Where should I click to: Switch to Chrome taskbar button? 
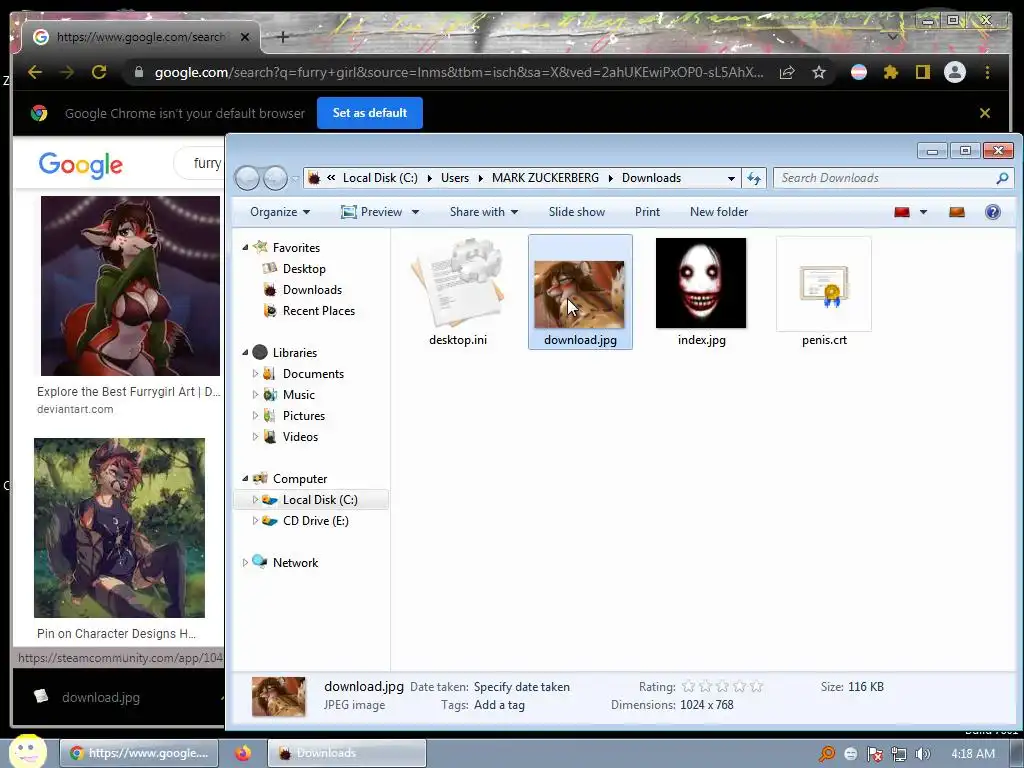(x=140, y=753)
